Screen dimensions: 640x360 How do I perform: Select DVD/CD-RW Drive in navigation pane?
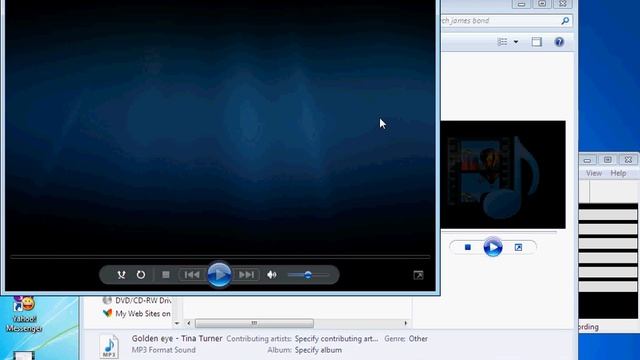point(137,300)
